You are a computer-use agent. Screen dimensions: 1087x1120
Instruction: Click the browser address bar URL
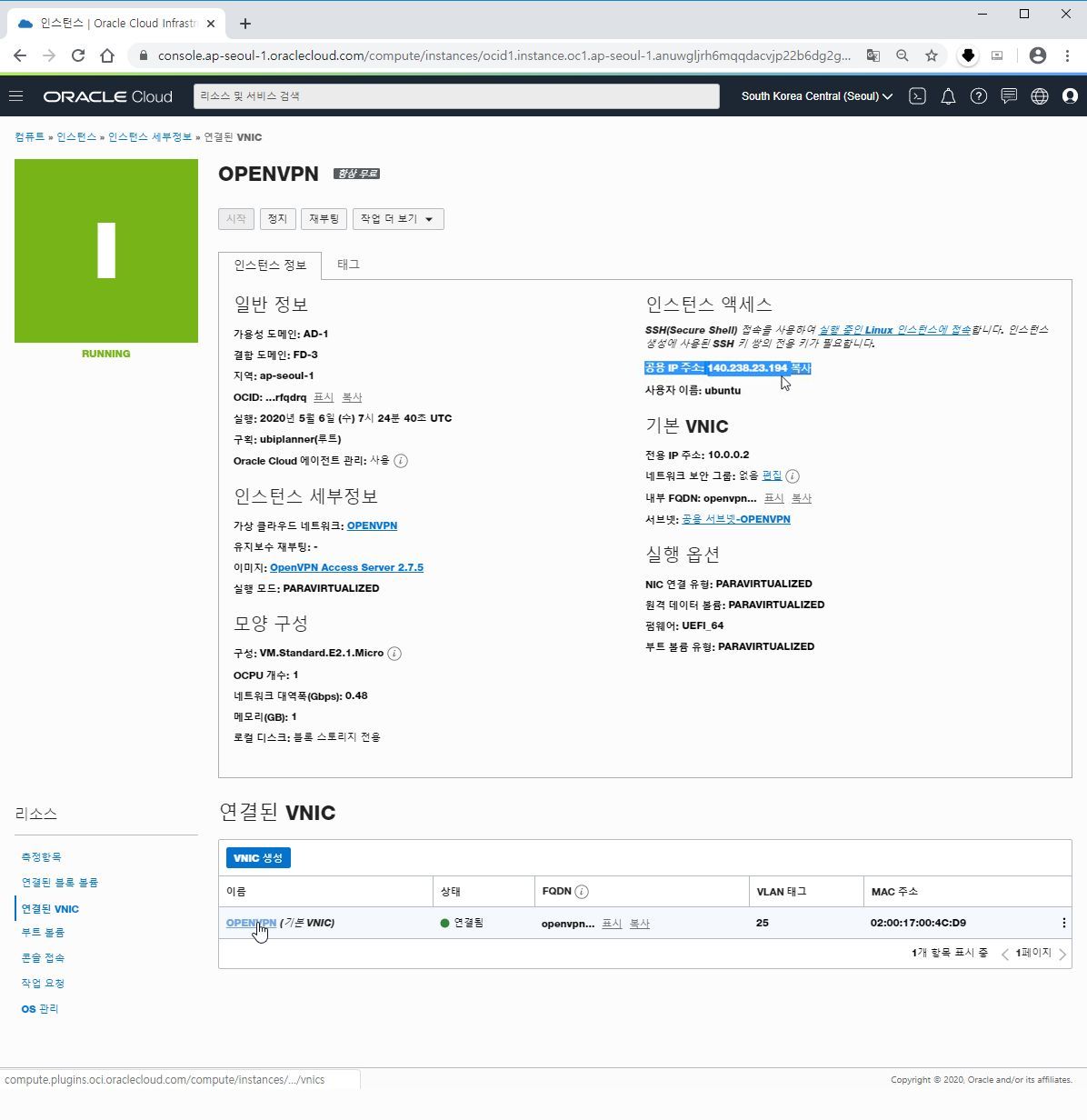coord(504,55)
